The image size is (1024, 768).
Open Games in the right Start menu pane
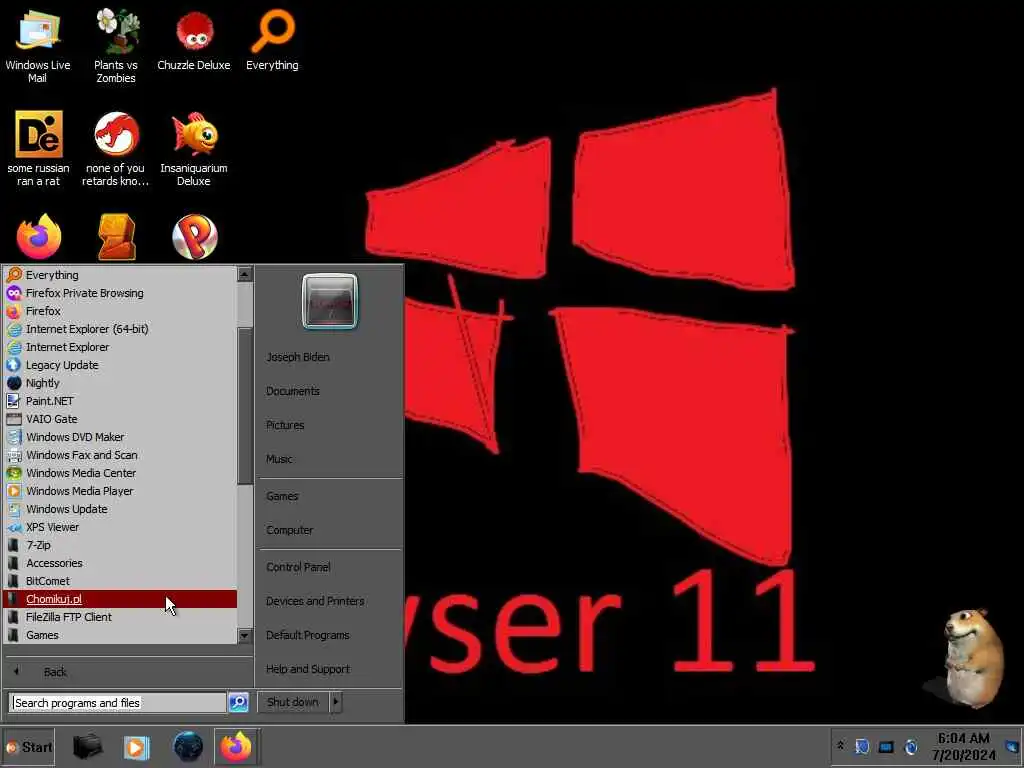point(330,496)
